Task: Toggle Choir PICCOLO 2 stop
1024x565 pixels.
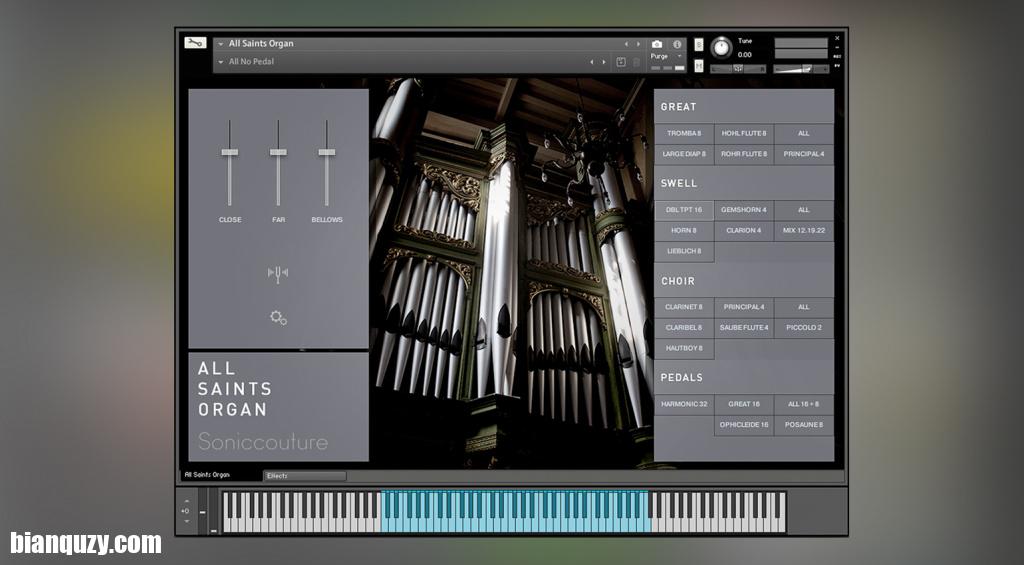Action: click(804, 328)
